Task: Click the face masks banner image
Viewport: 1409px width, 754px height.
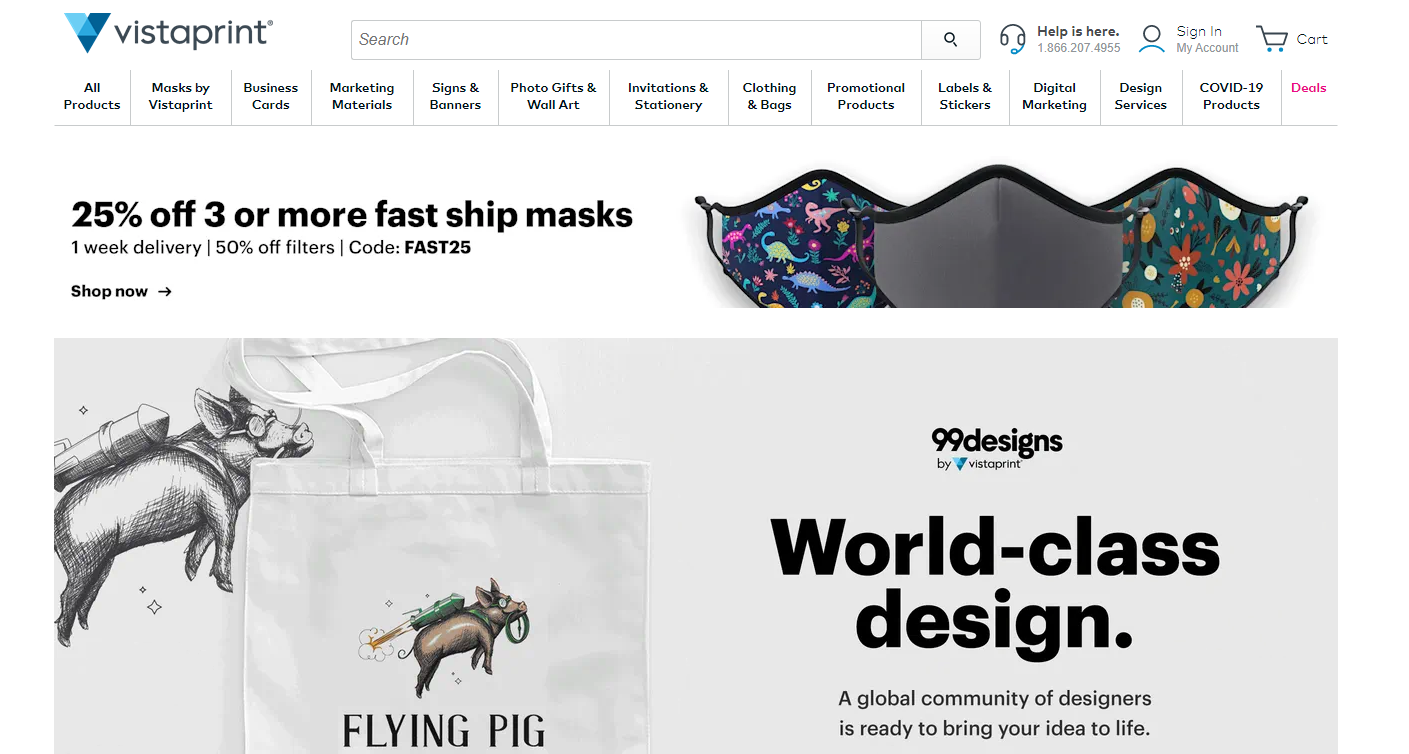Action: click(x=1006, y=236)
